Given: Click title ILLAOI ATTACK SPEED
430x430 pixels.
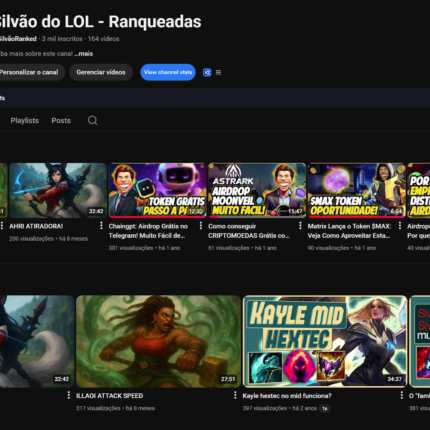Looking at the screenshot, I should [109, 396].
